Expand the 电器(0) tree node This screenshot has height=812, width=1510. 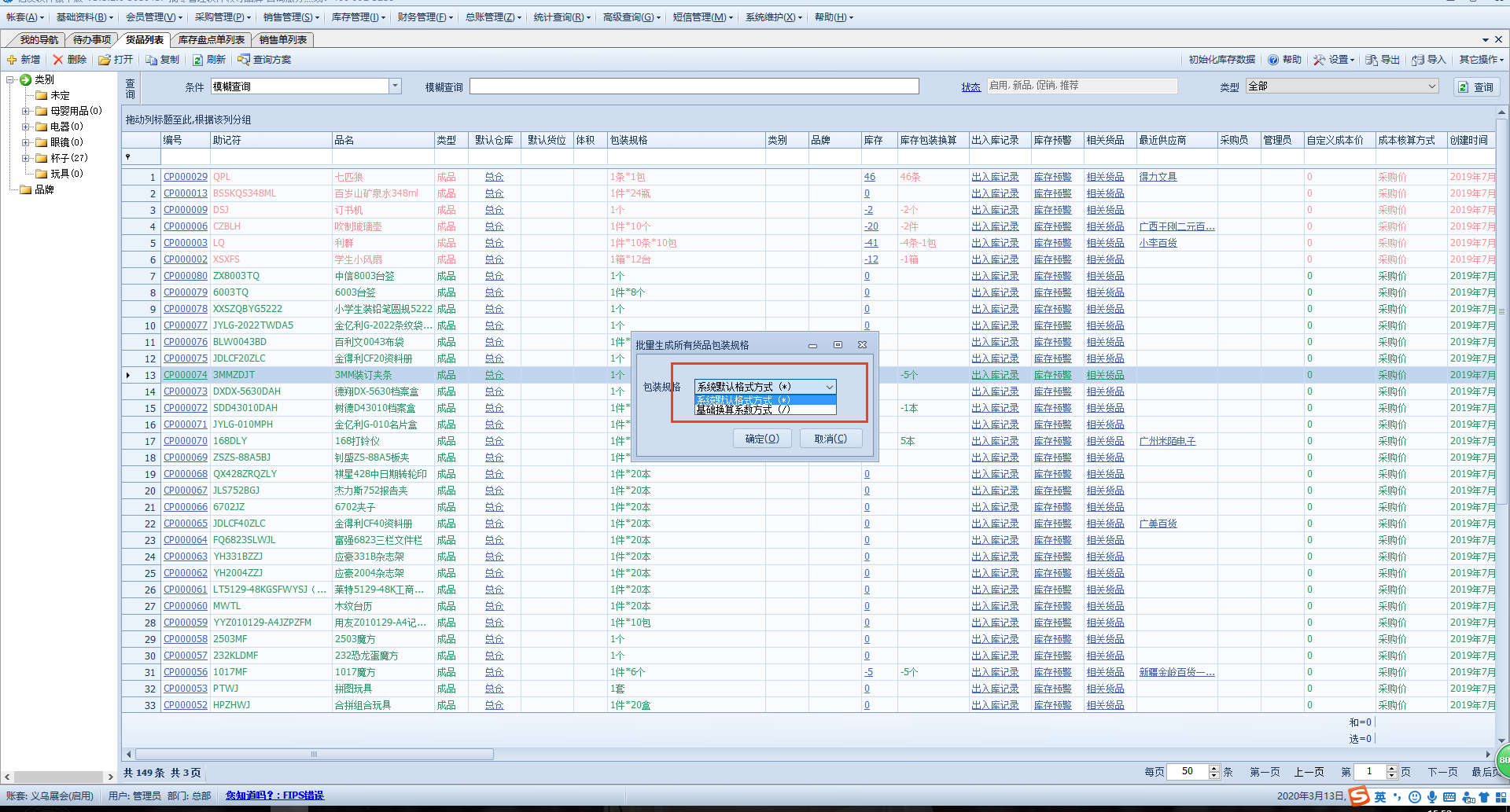(x=26, y=127)
